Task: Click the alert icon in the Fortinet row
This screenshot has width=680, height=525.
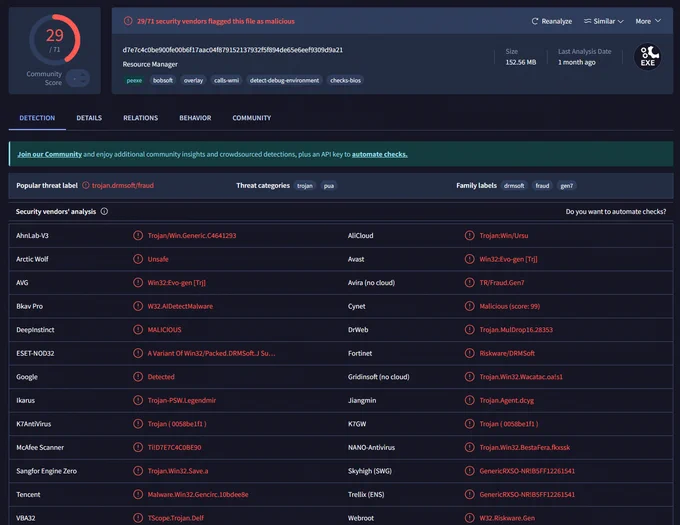Action: click(x=469, y=353)
